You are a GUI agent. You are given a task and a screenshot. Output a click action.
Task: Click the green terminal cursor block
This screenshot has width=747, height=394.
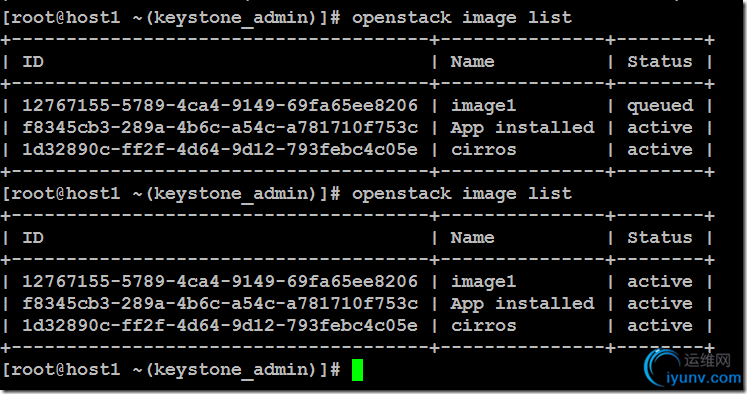357,370
